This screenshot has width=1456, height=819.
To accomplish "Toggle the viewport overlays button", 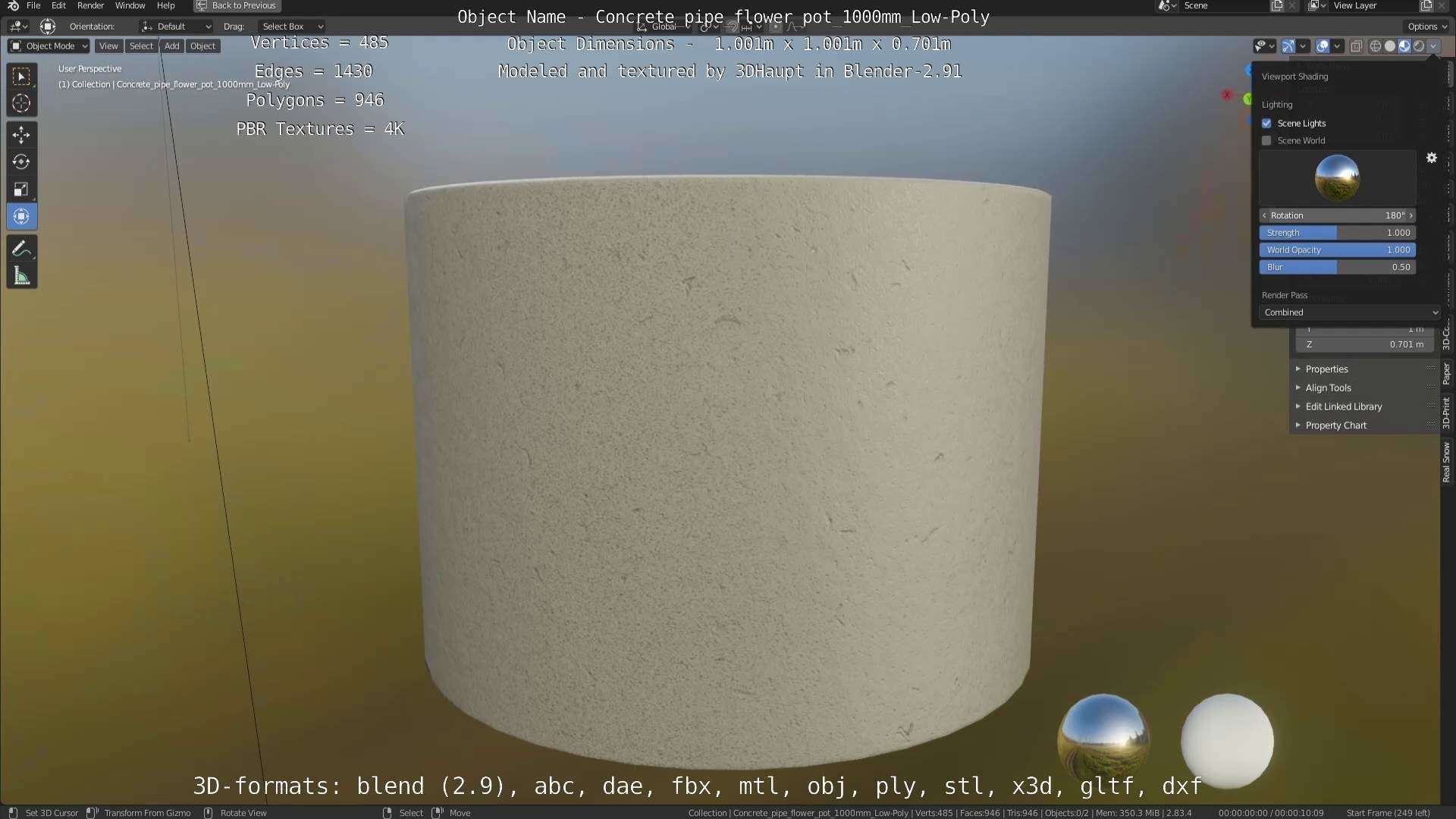I will pos(1322,46).
